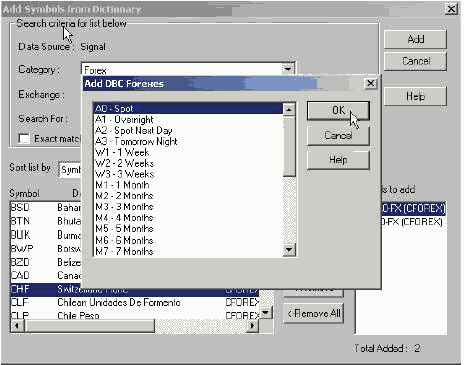Select A2 - Spot Next Day entry
The height and width of the screenshot is (365, 464).
(x=188, y=130)
